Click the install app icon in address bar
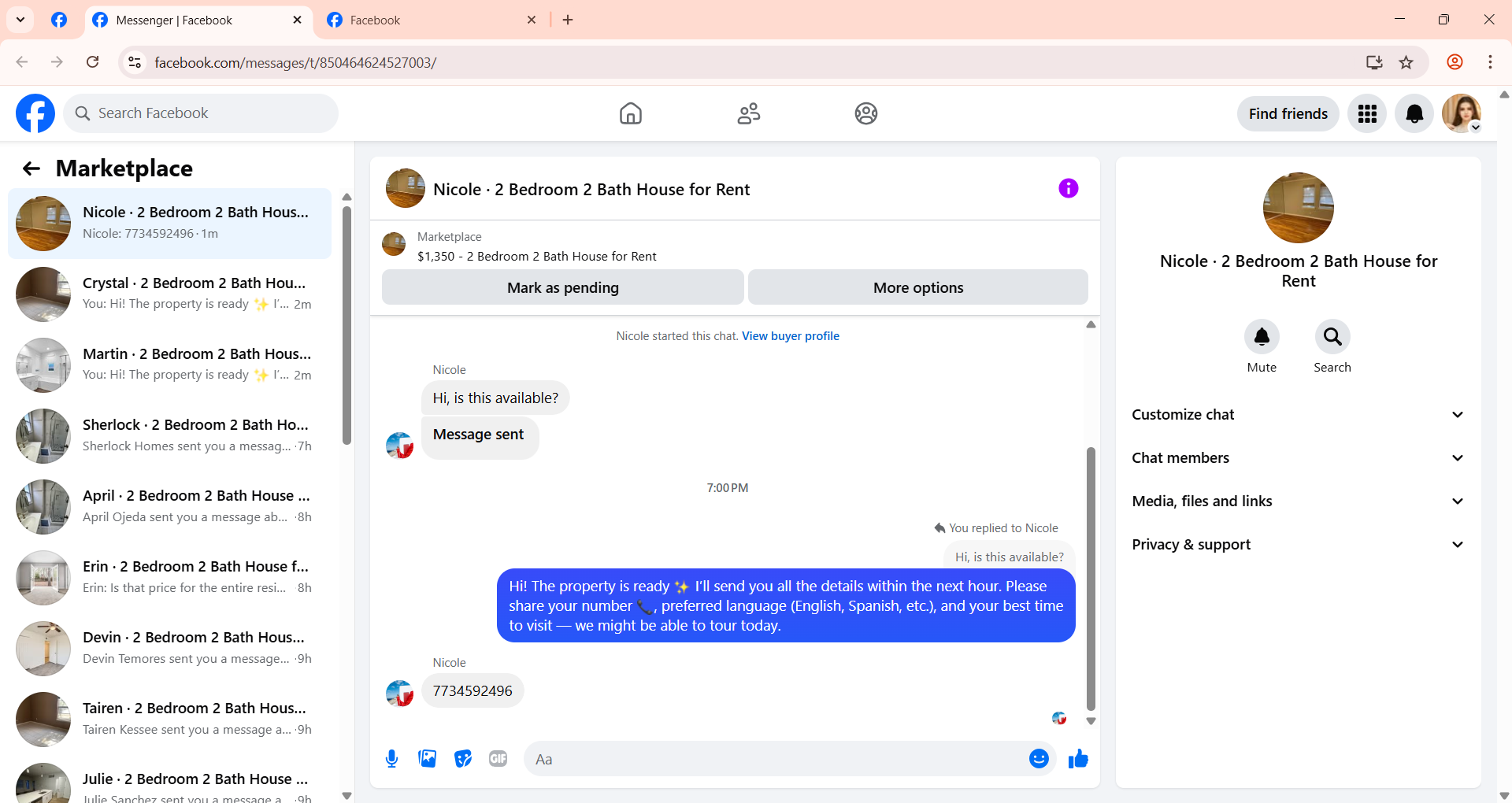The width and height of the screenshot is (1512, 803). point(1374,62)
